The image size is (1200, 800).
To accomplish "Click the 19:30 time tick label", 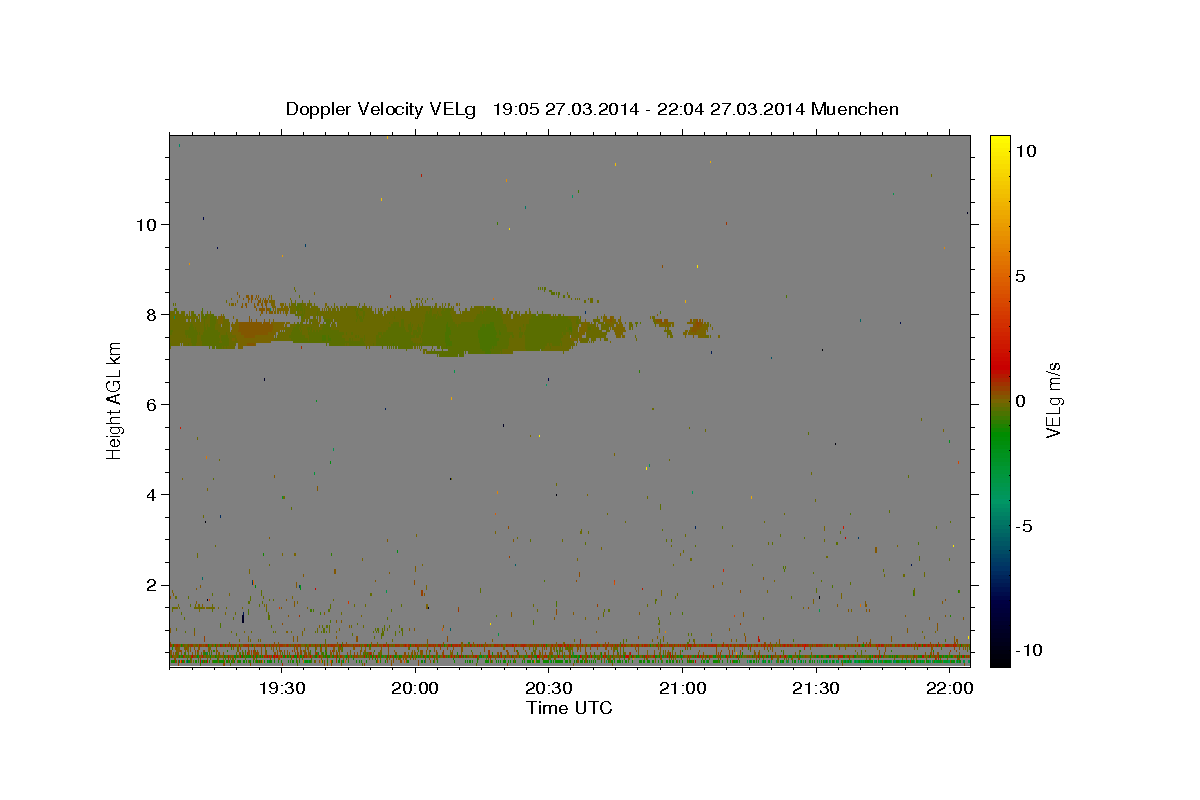I will [x=281, y=688].
